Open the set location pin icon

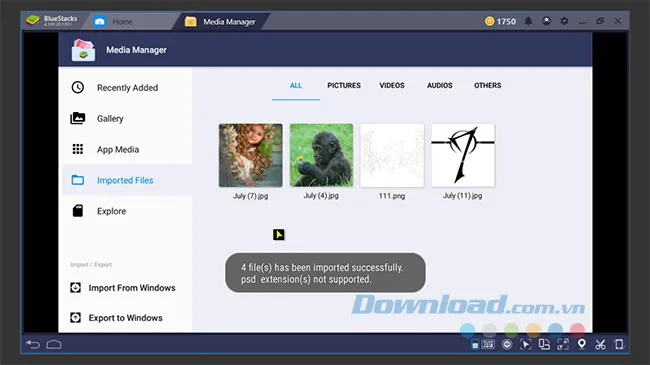[x=582, y=344]
